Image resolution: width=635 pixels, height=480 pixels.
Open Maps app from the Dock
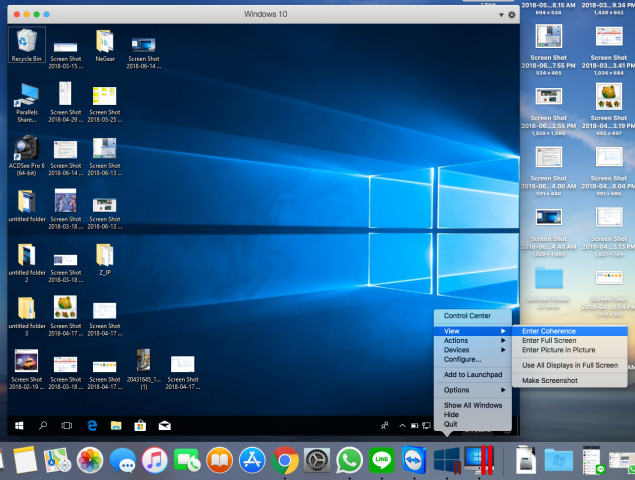tap(58, 460)
